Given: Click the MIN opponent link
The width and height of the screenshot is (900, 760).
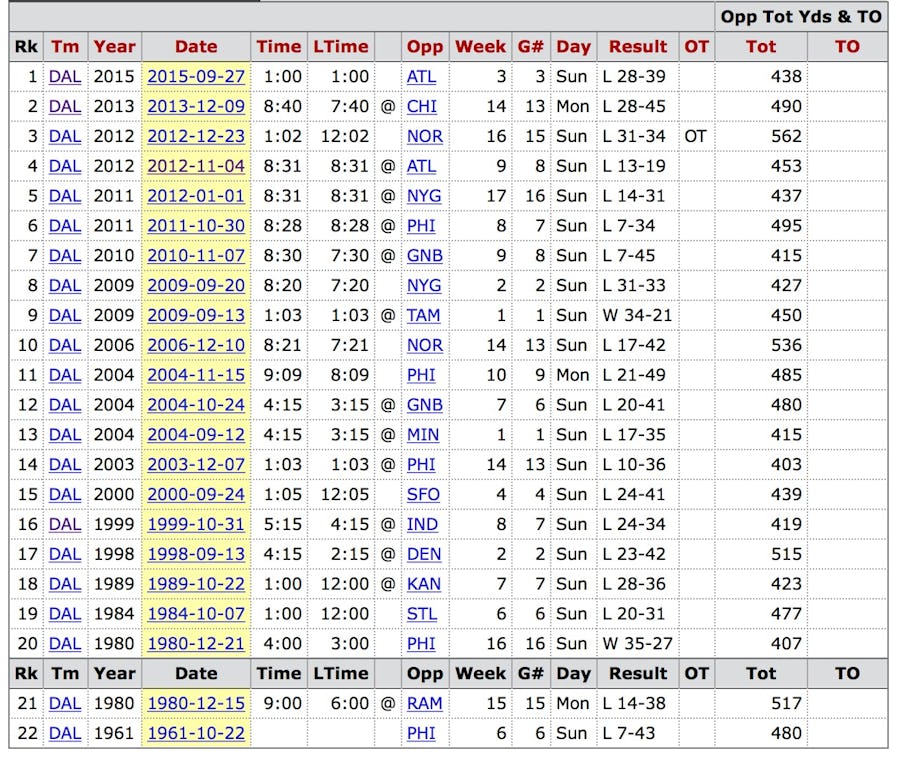Looking at the screenshot, I should pyautogui.click(x=422, y=434).
